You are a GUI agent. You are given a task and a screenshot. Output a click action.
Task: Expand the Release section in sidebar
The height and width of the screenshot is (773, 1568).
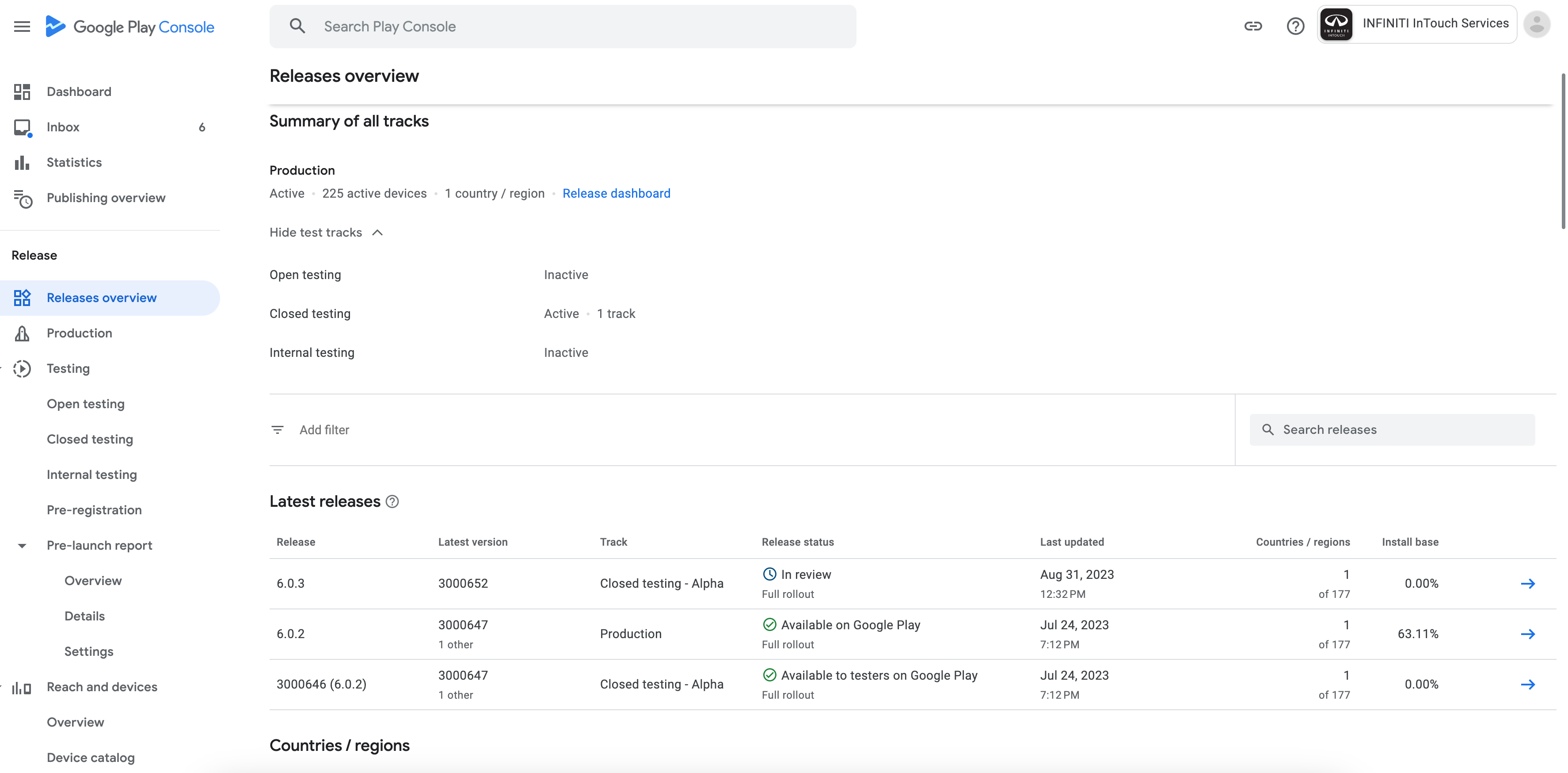(33, 254)
